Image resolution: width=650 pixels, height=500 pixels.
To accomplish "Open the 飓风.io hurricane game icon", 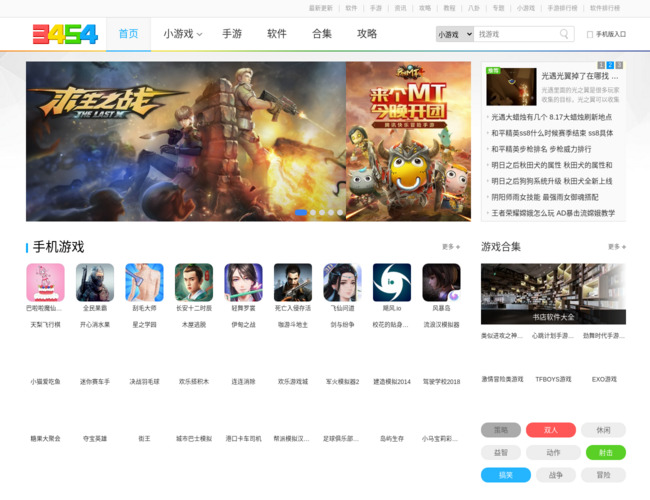I will (392, 282).
